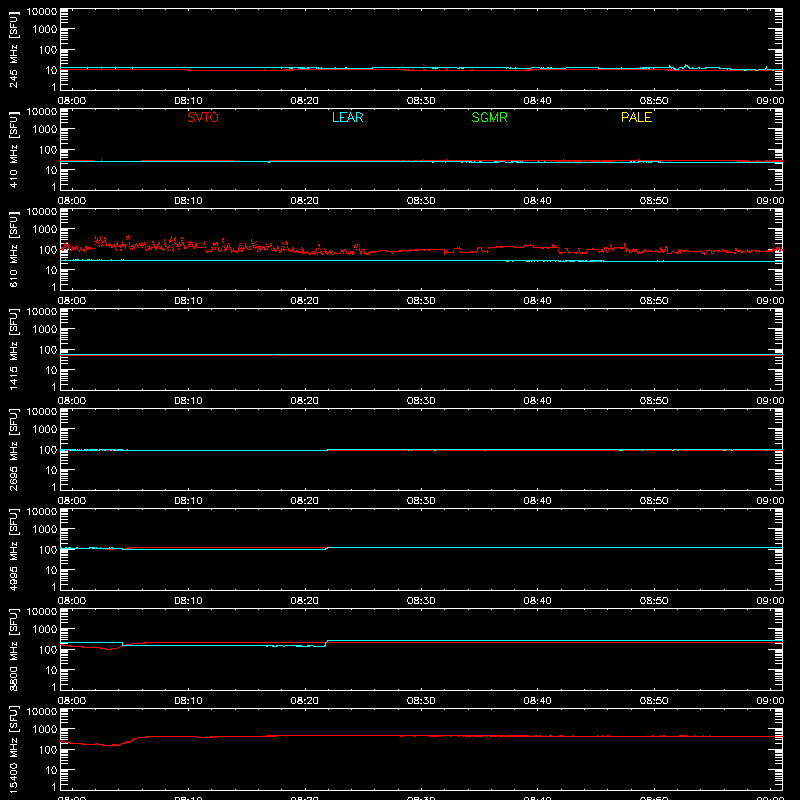The image size is (800, 800).
Task: Click 08:00 time label under 610 MHz plot
Action: 72,301
